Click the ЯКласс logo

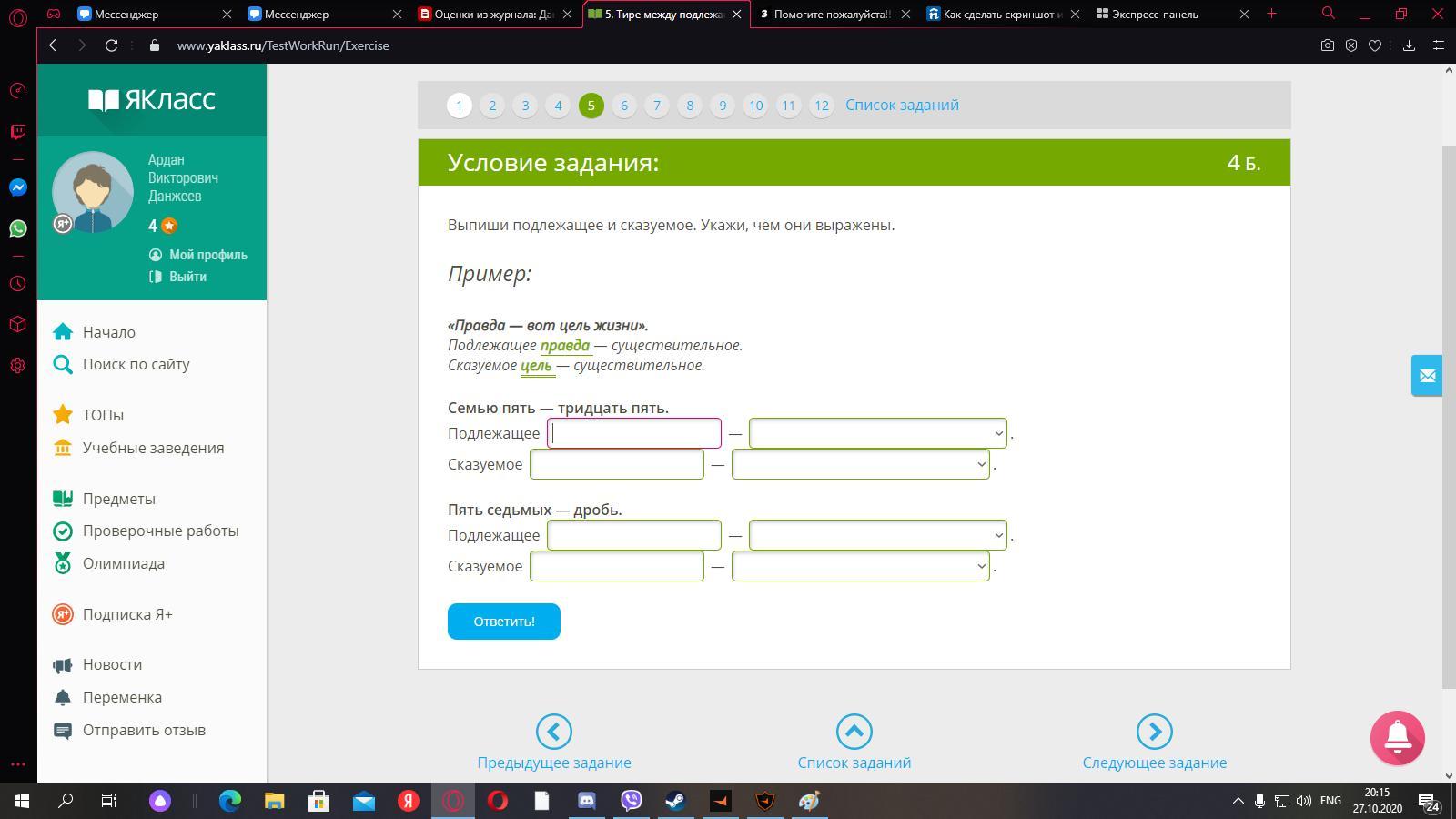click(x=152, y=99)
